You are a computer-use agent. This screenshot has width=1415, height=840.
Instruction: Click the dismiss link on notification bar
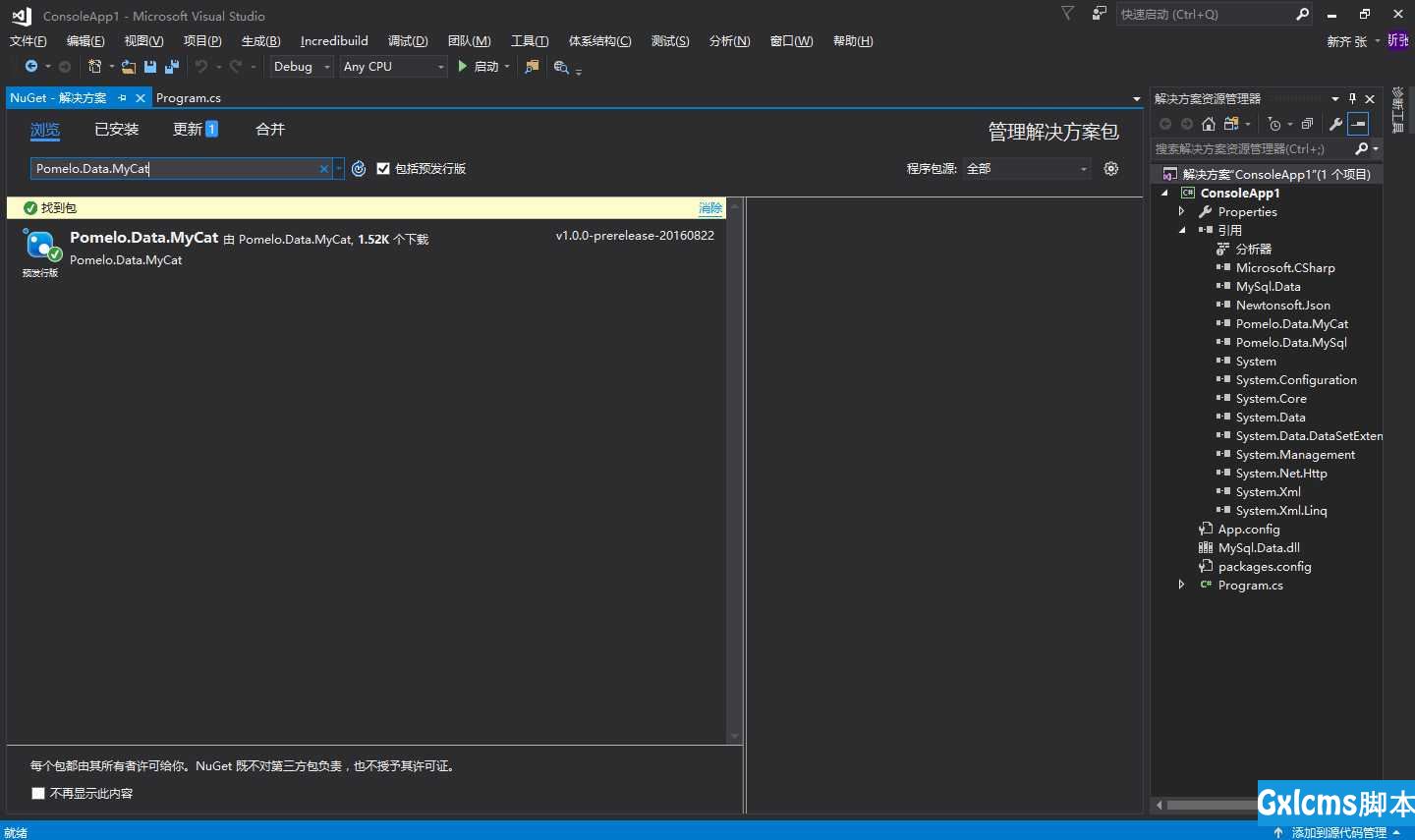[710, 207]
